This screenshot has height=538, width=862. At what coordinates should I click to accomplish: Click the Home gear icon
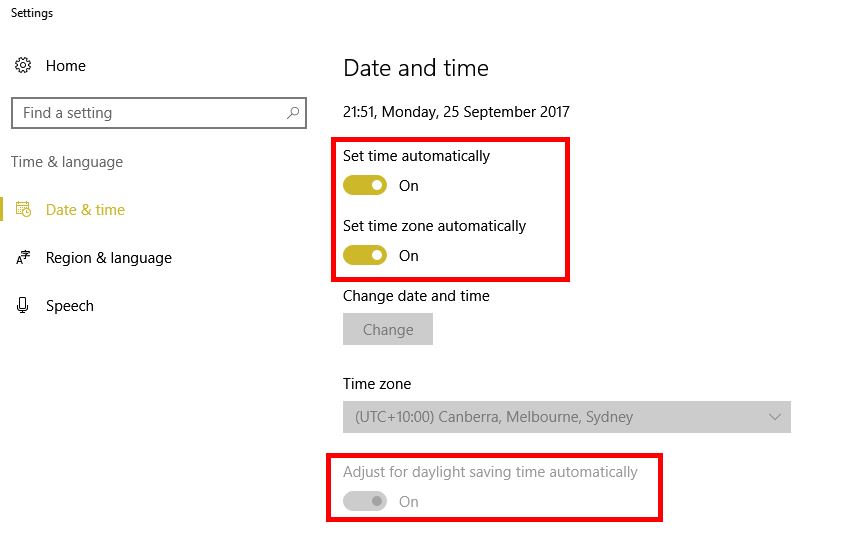coord(22,66)
